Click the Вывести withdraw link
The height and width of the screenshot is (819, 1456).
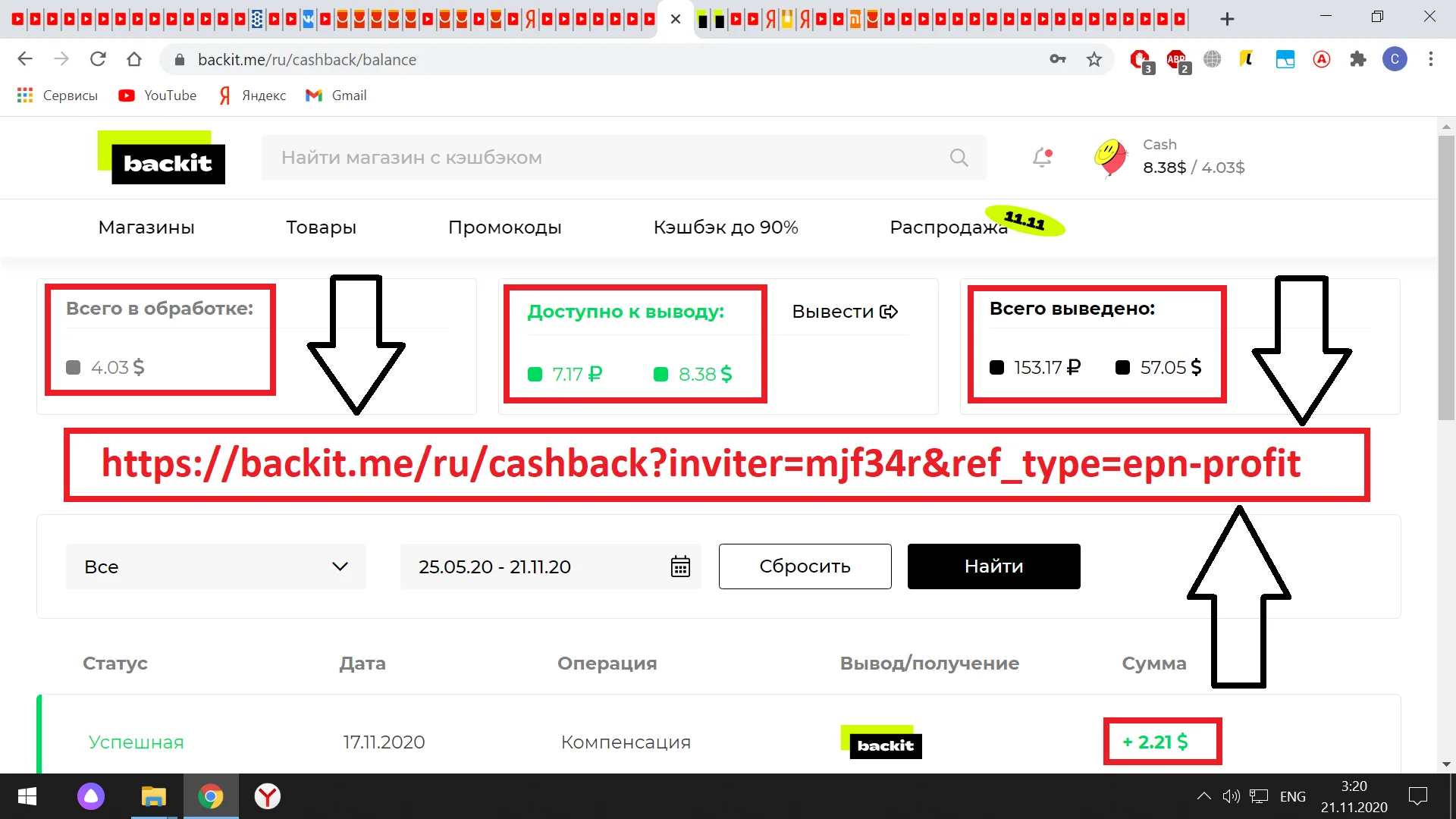point(844,312)
